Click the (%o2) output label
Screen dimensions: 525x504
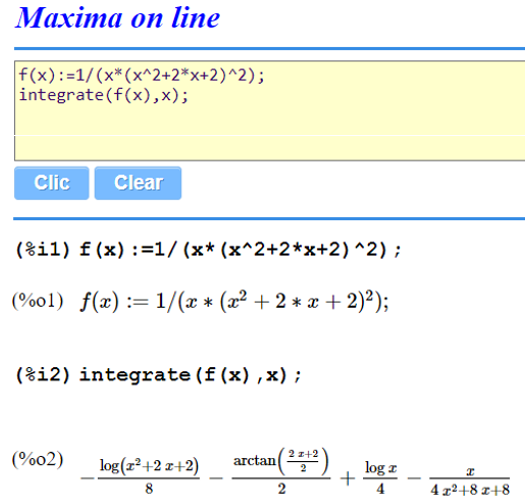[x=38, y=459]
